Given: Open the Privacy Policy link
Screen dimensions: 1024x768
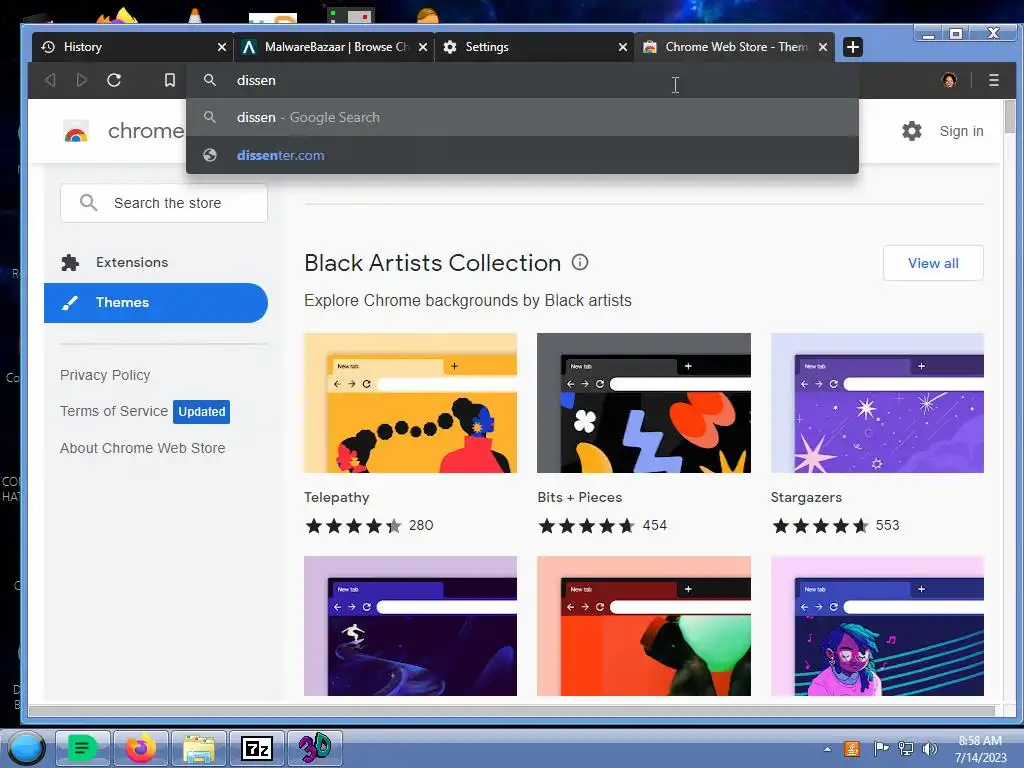Looking at the screenshot, I should (x=105, y=375).
